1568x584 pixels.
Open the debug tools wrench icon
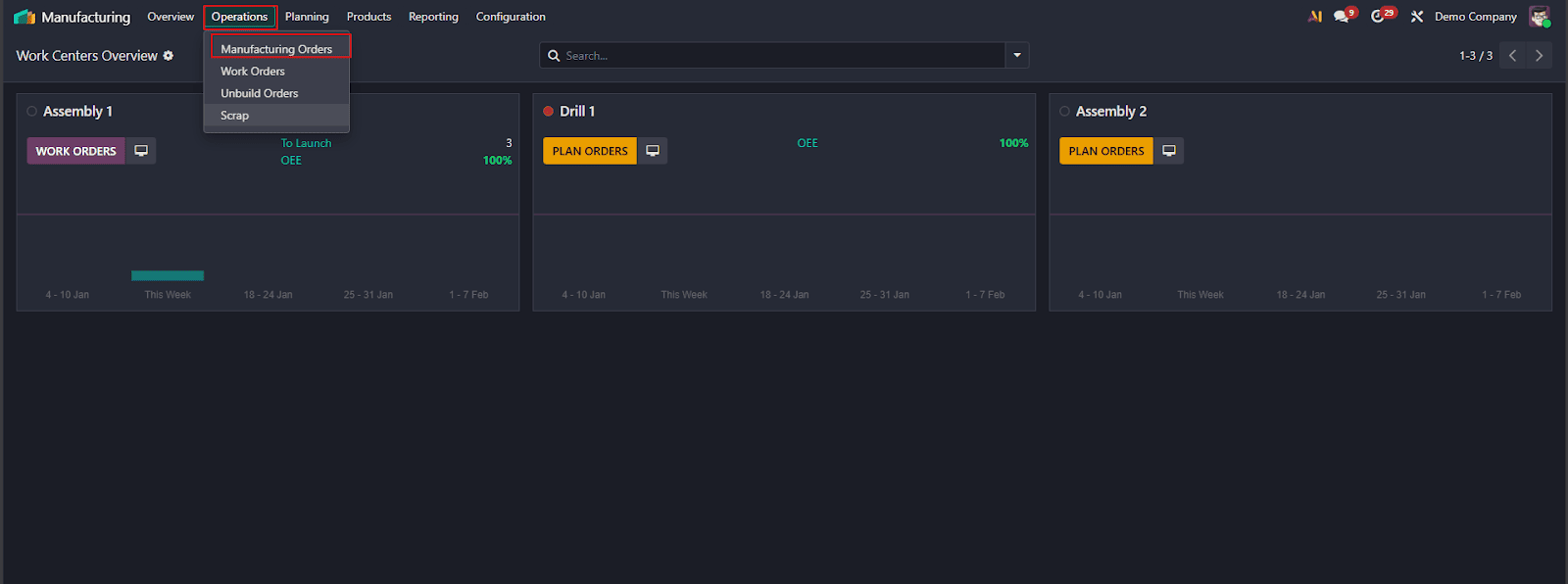[x=1417, y=17]
